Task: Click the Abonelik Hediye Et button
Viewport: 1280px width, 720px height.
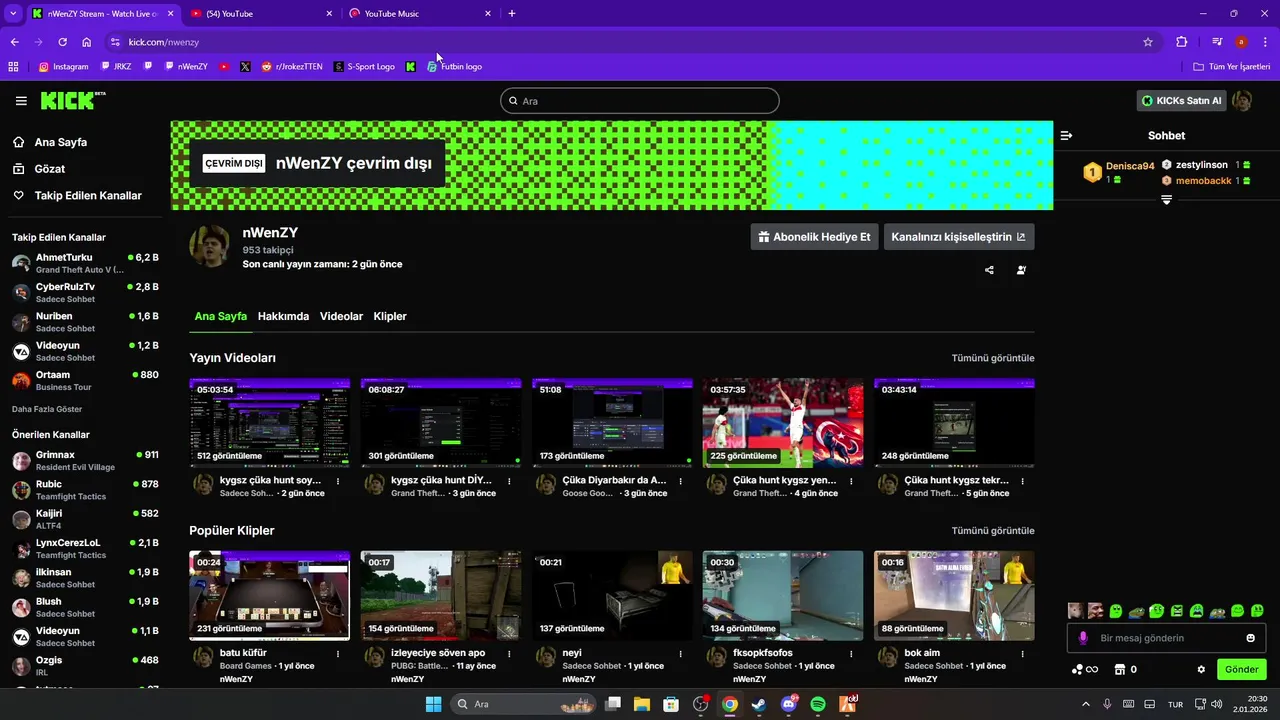Action: pyautogui.click(x=813, y=237)
